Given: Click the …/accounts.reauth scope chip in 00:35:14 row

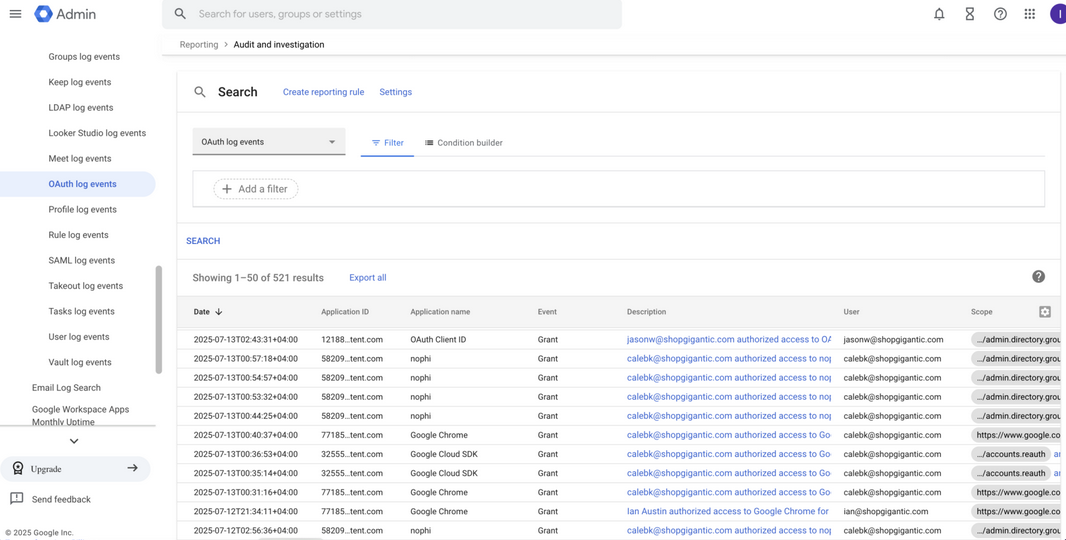Looking at the screenshot, I should pyautogui.click(x=1010, y=473).
